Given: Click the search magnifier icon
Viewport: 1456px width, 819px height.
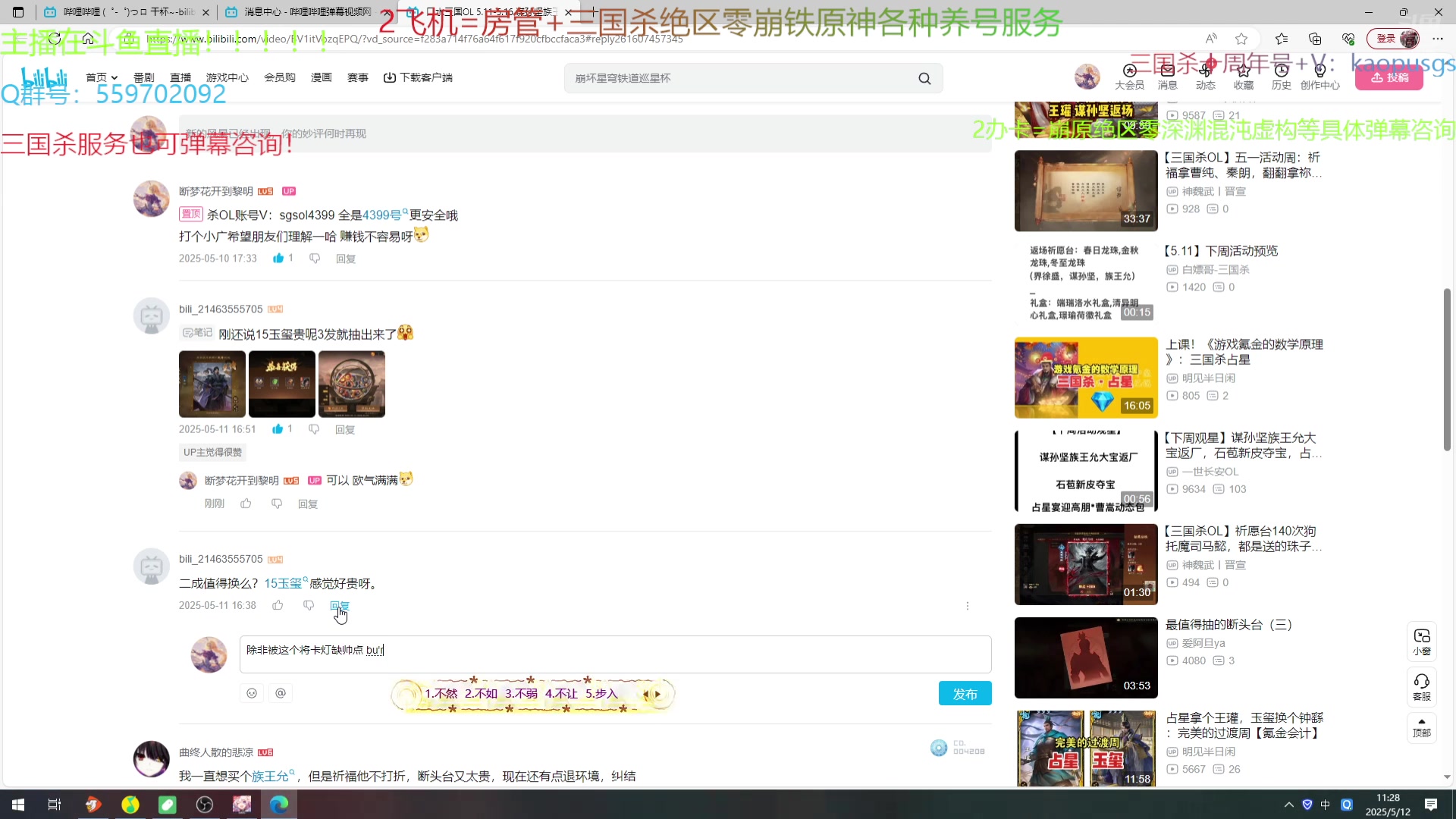Looking at the screenshot, I should (924, 78).
